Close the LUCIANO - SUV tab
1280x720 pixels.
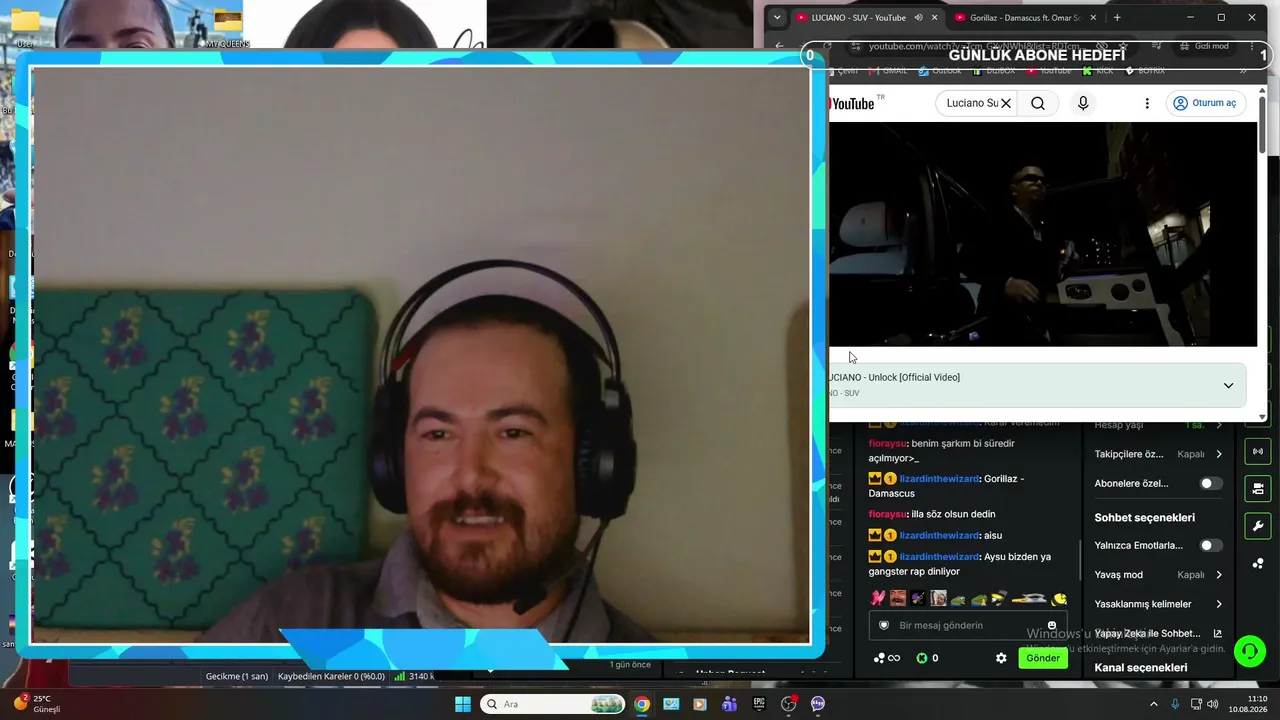[935, 17]
